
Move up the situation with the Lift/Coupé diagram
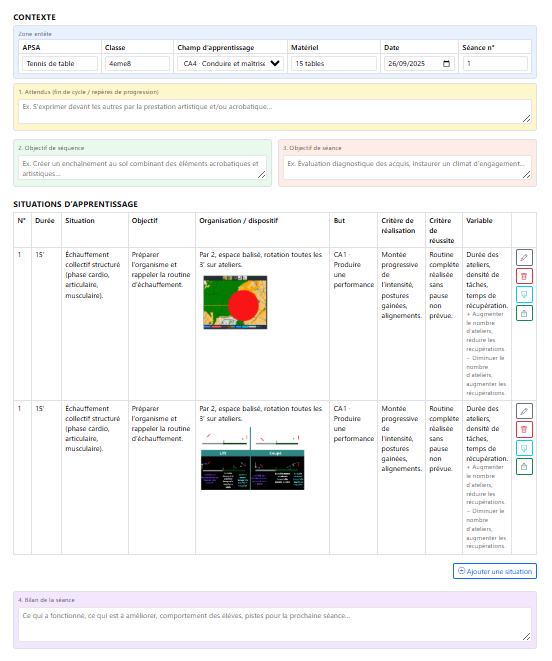[524, 467]
